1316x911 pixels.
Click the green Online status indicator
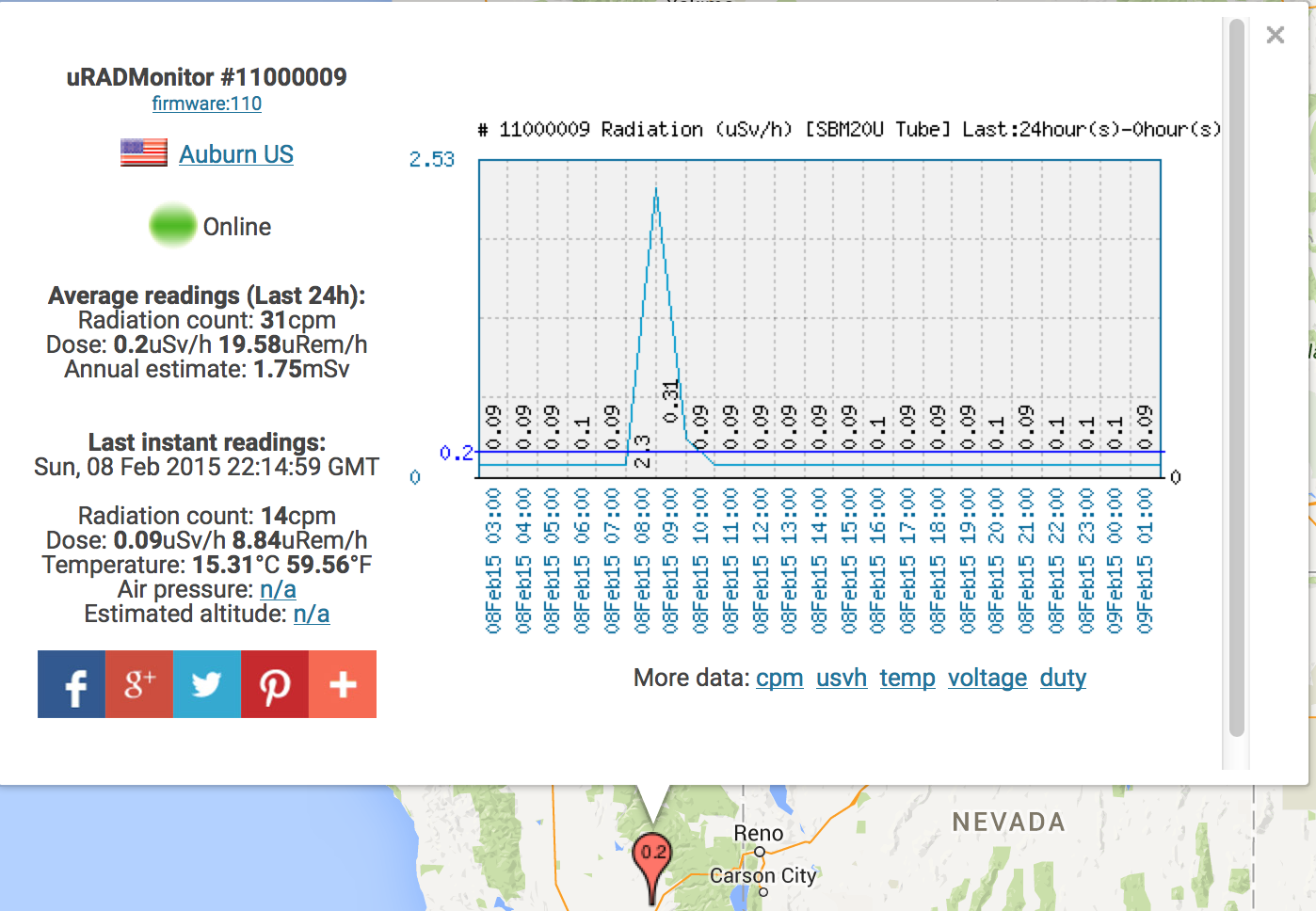[x=173, y=226]
